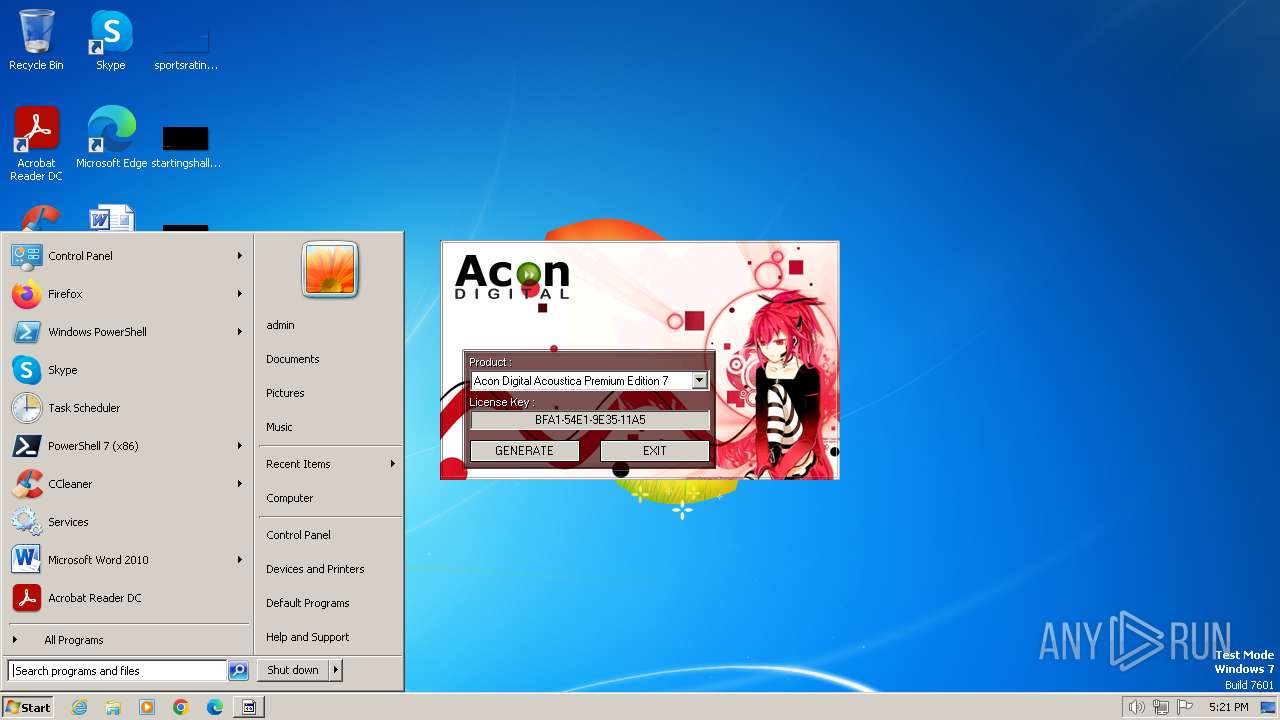Viewport: 1280px width, 720px height.
Task: Open Services from the Start menu
Action: point(127,522)
